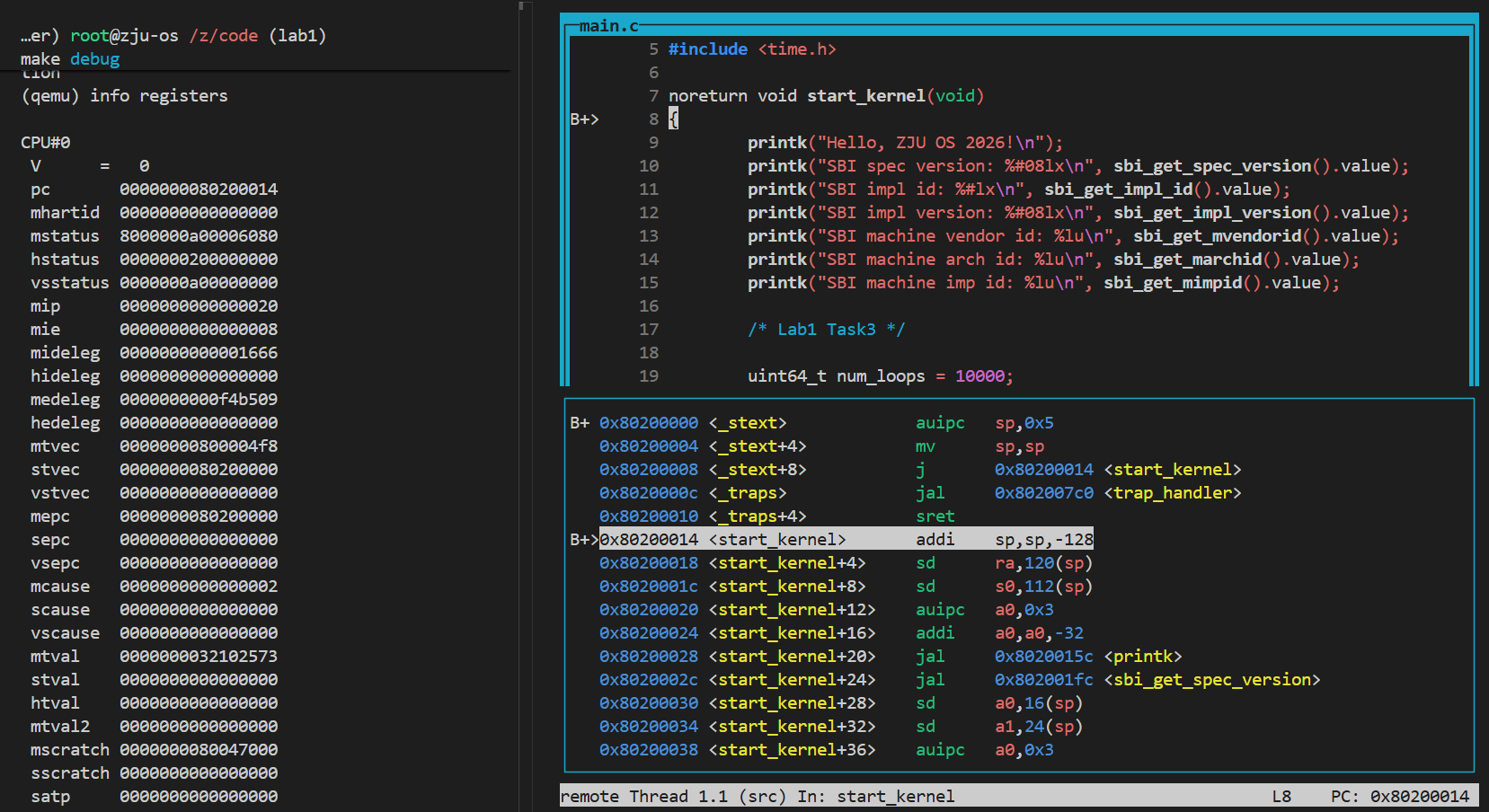
Task: Select the highlighted addi sp,sp,-128 instruction
Action: (x=1005, y=540)
